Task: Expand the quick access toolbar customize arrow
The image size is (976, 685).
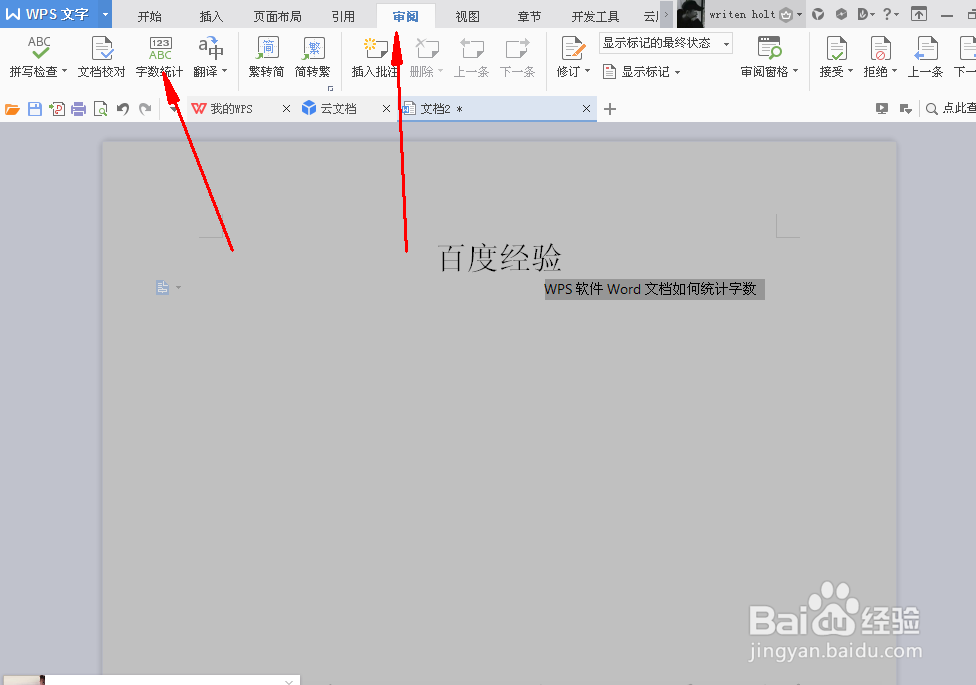Action: (173, 109)
